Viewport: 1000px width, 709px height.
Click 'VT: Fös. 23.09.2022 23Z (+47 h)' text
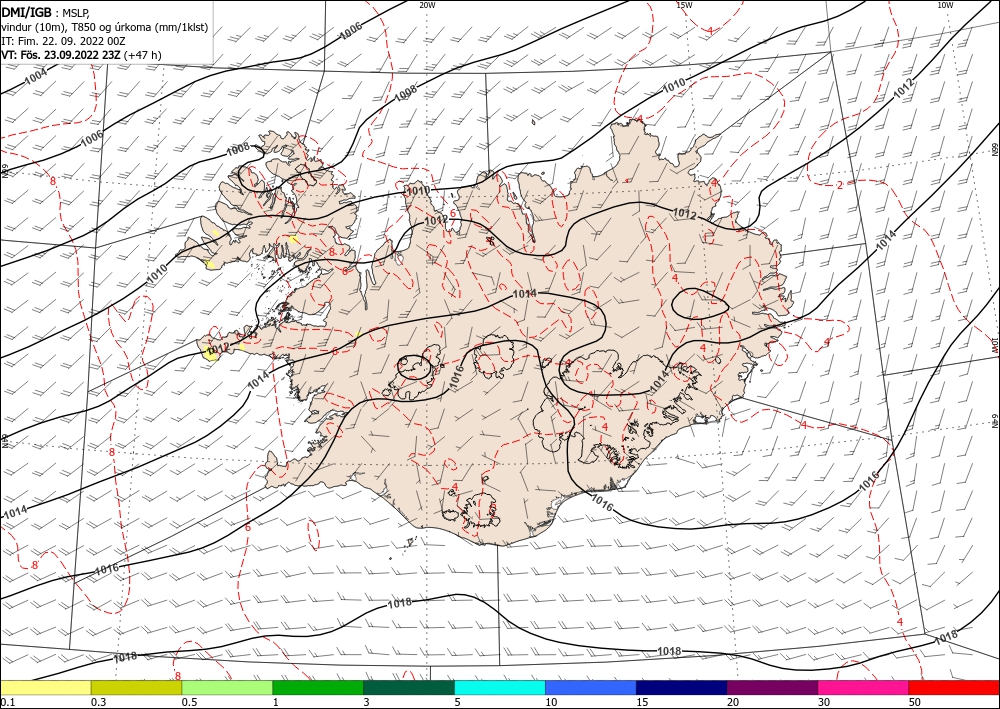point(82,55)
